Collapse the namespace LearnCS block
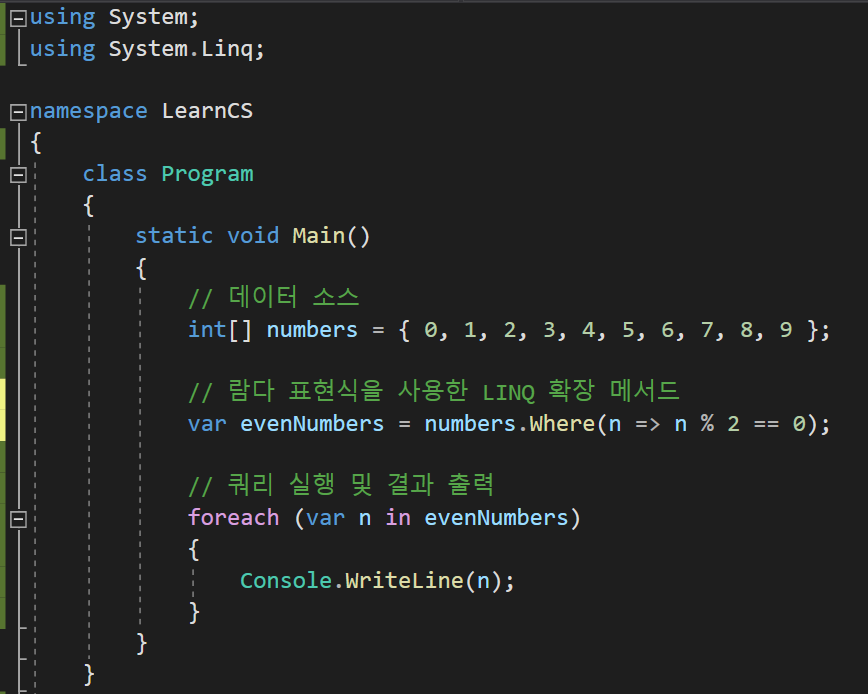This screenshot has height=694, width=868. pos(18,112)
